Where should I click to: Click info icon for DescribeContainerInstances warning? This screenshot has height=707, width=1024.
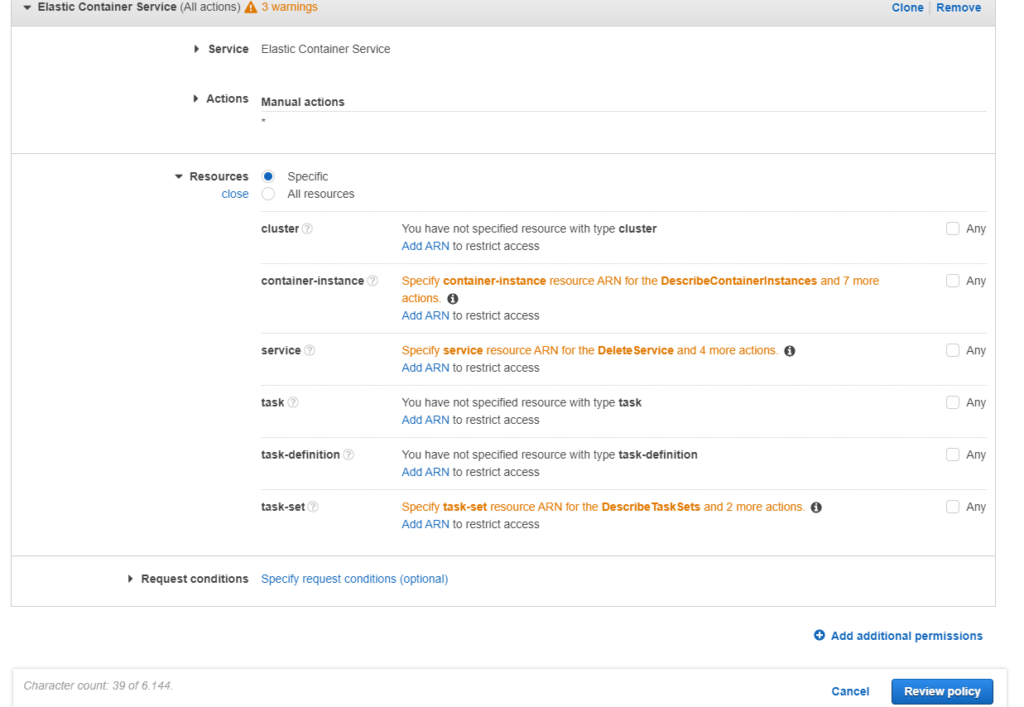(452, 299)
